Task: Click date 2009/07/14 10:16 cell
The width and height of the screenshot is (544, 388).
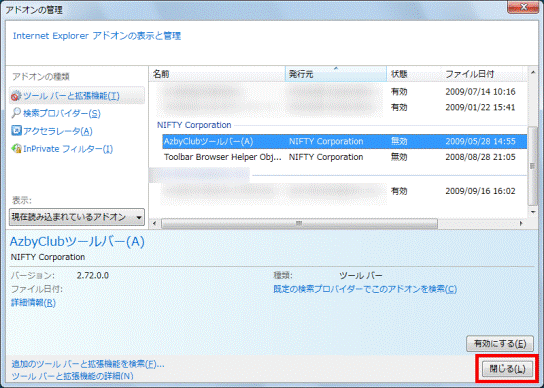Action: click(x=481, y=92)
